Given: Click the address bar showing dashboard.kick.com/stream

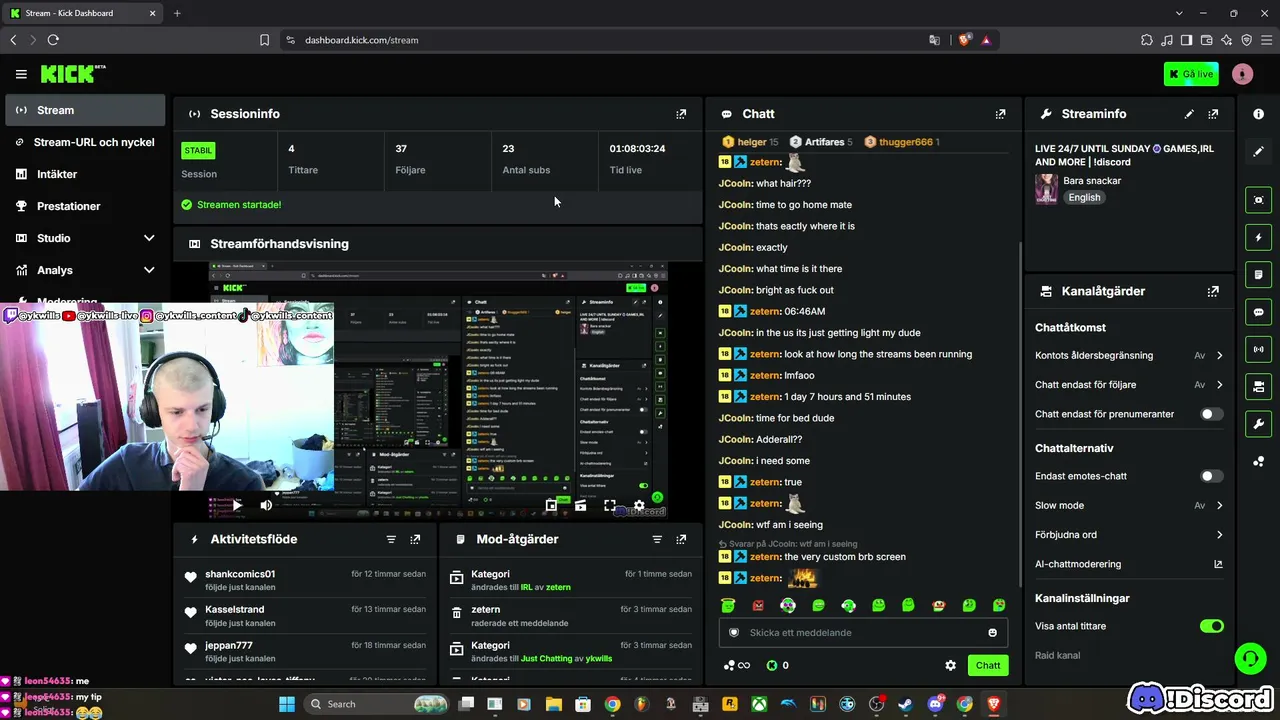Looking at the screenshot, I should [x=608, y=40].
